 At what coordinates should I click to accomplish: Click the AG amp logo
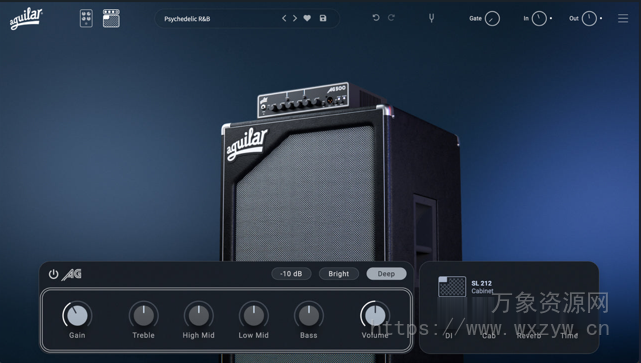click(72, 274)
